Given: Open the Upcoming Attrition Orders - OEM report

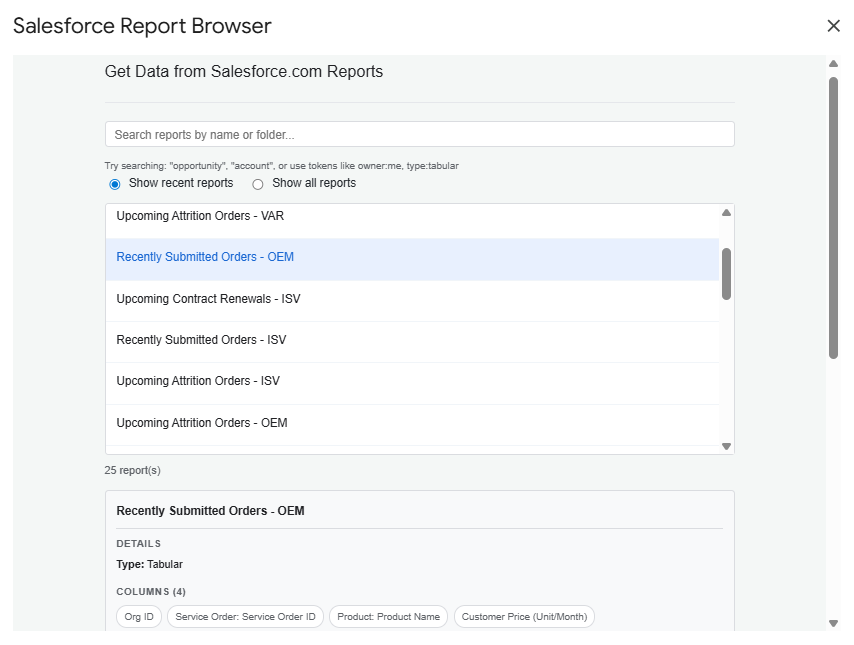Looking at the screenshot, I should (200, 422).
